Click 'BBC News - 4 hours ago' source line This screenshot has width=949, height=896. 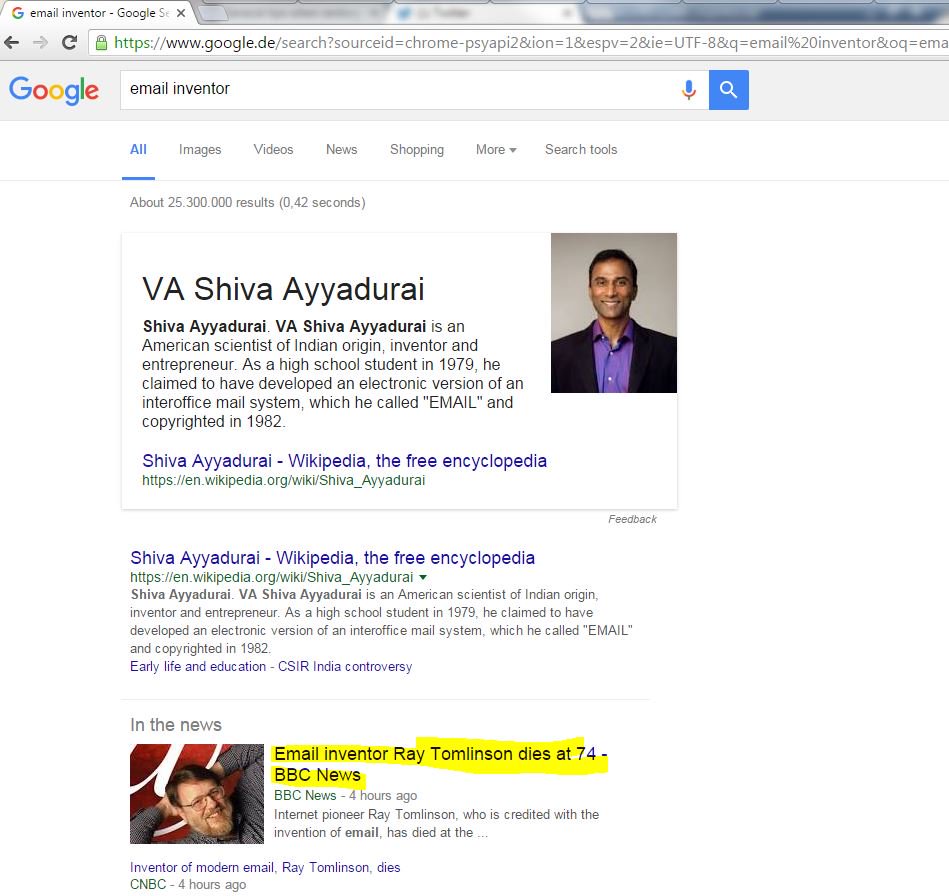tap(346, 796)
